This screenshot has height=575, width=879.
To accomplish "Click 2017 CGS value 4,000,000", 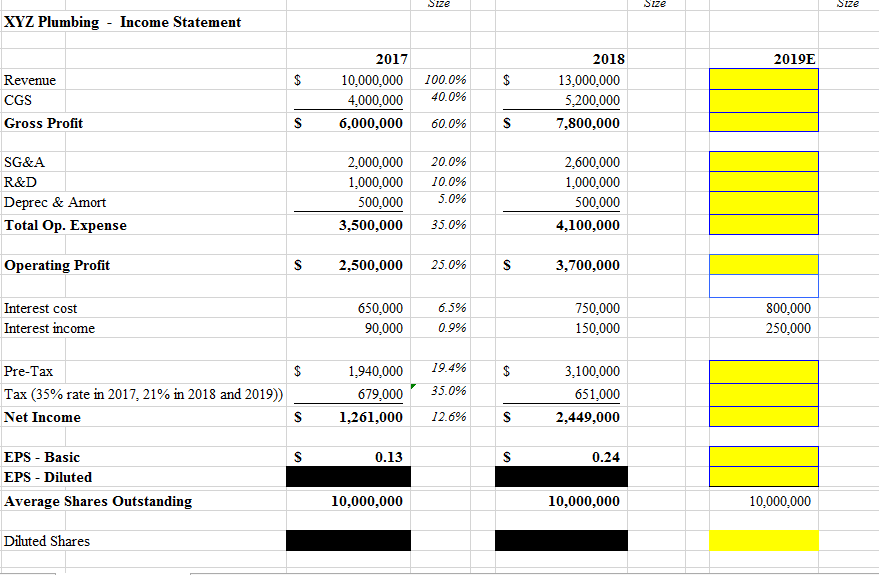I will [x=376, y=100].
